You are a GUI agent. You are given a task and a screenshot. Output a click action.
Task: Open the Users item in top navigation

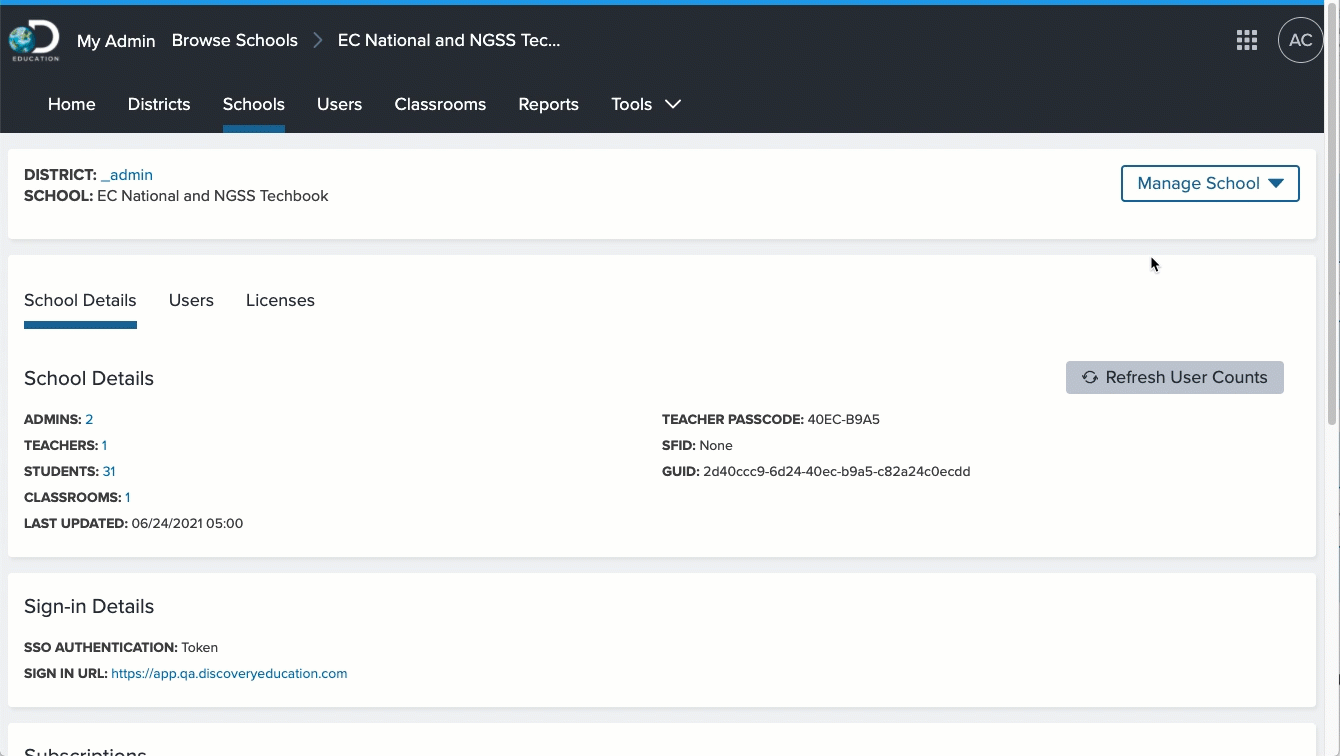click(339, 104)
